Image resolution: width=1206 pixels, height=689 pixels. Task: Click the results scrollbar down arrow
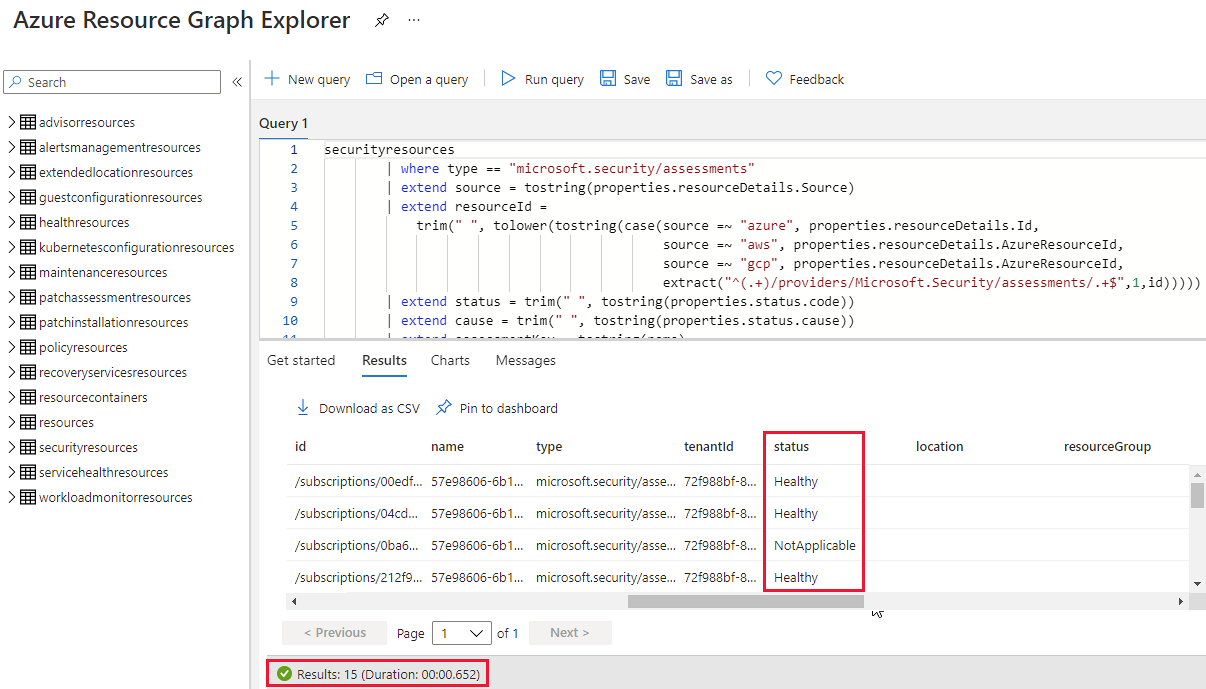1197,583
